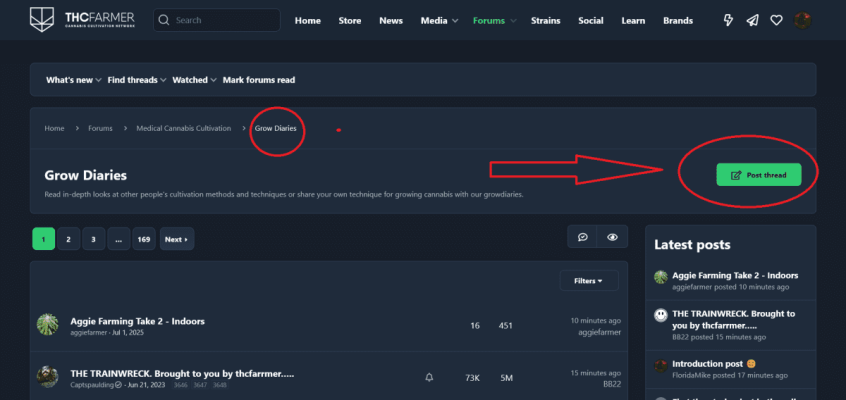846x400 pixels.
Task: Open Media in top navigation
Action: coord(434,21)
